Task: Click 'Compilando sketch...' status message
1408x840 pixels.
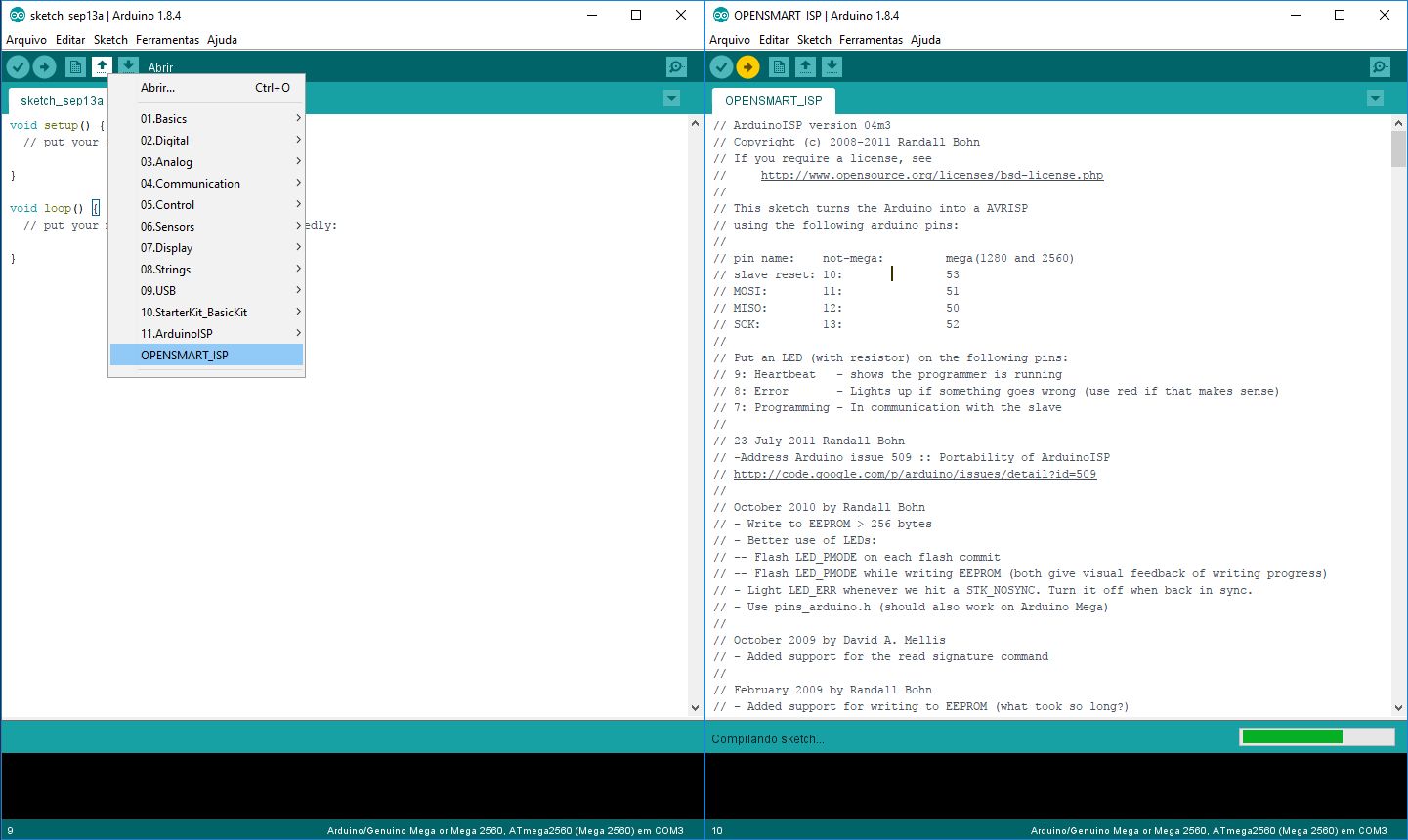Action: [768, 739]
